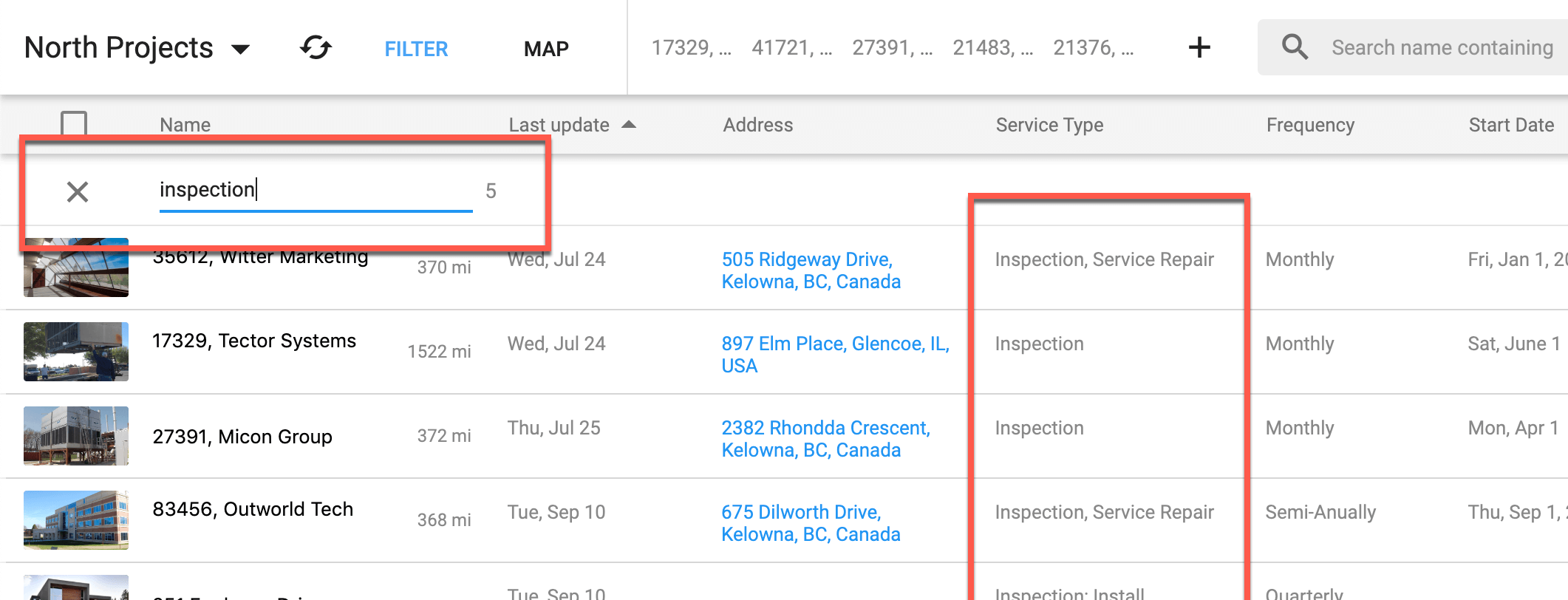Open the 41721 shortcut tab
This screenshot has height=600, width=1568.
point(791,48)
